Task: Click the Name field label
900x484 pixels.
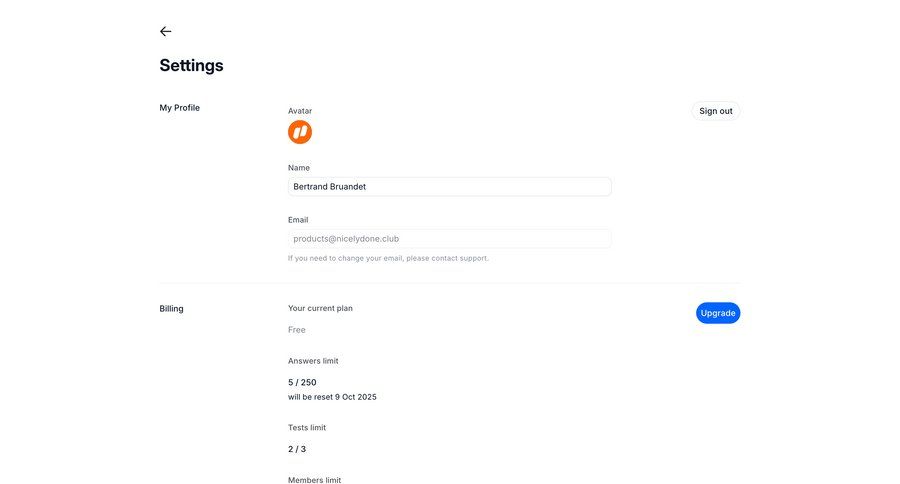Action: click(x=299, y=168)
